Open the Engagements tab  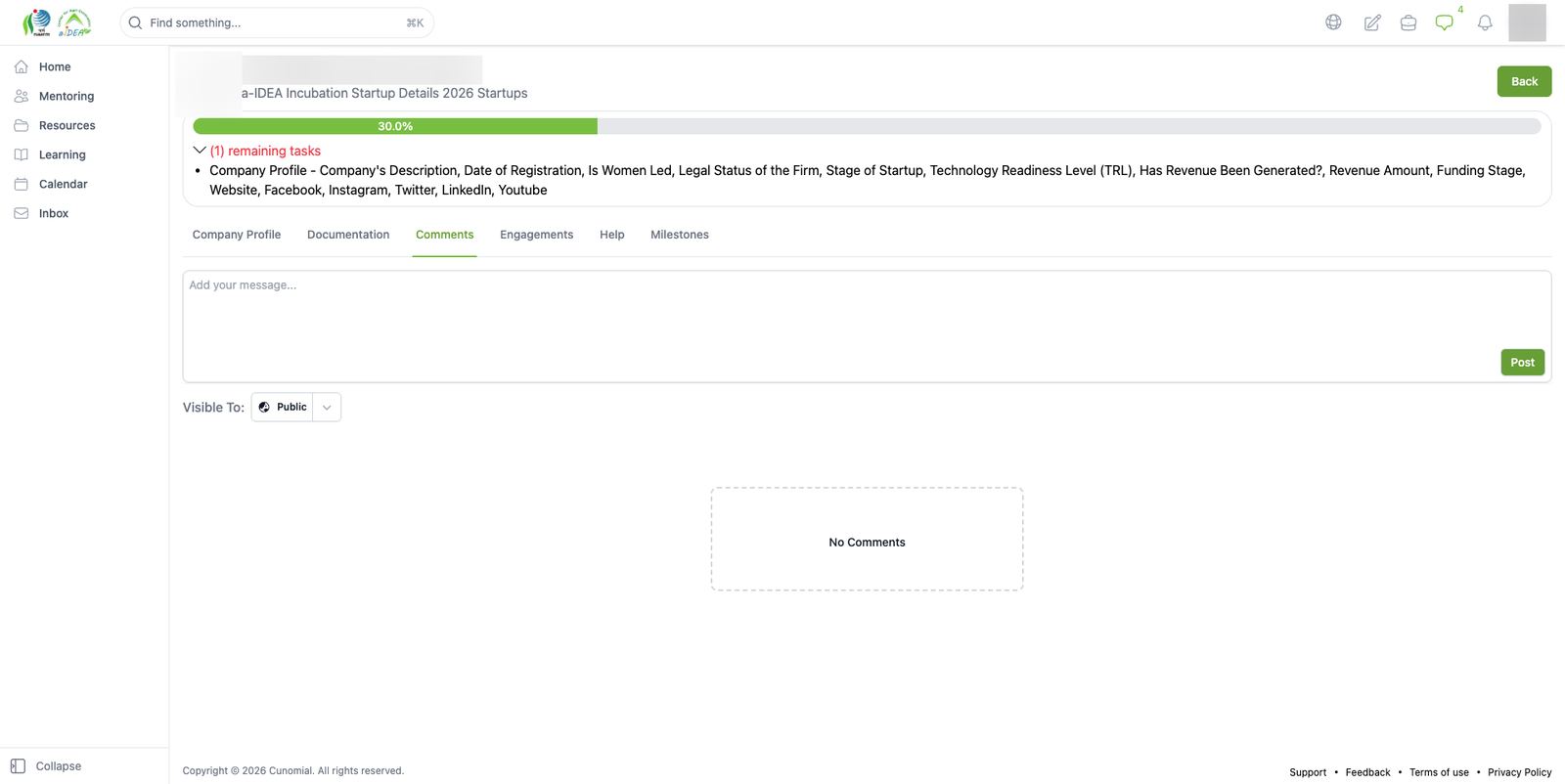(537, 235)
